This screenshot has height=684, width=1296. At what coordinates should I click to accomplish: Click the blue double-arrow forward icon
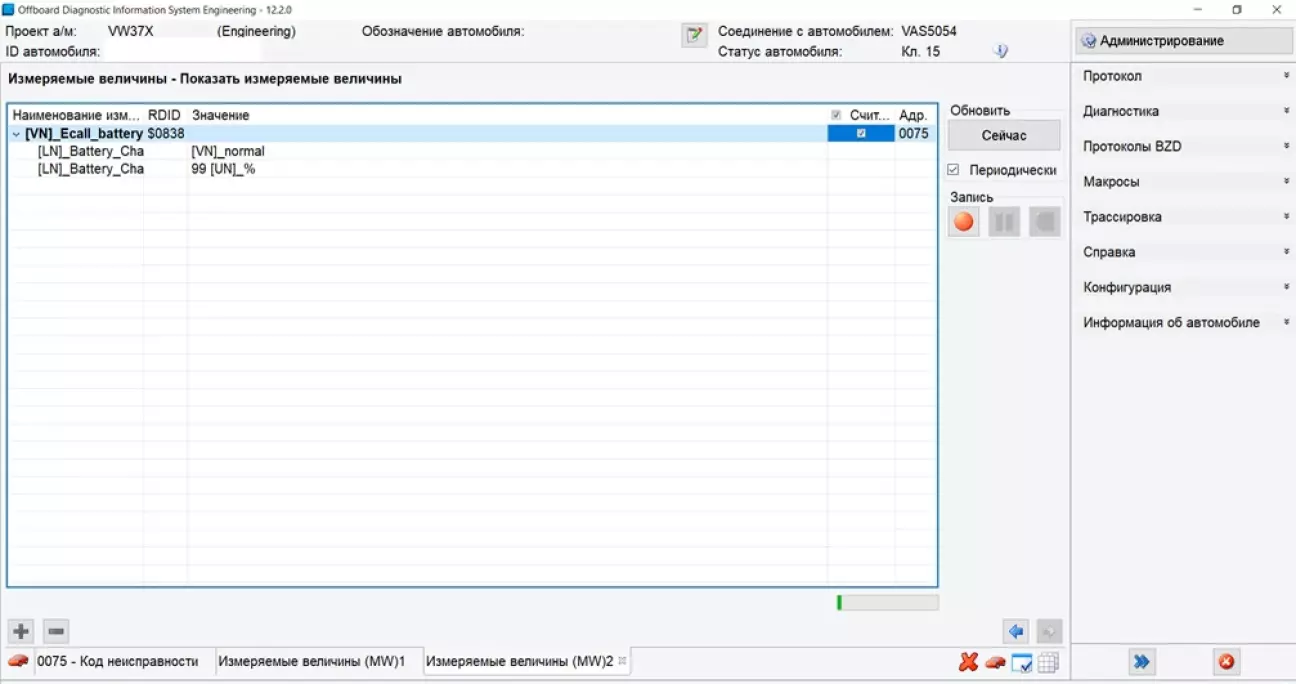1141,661
